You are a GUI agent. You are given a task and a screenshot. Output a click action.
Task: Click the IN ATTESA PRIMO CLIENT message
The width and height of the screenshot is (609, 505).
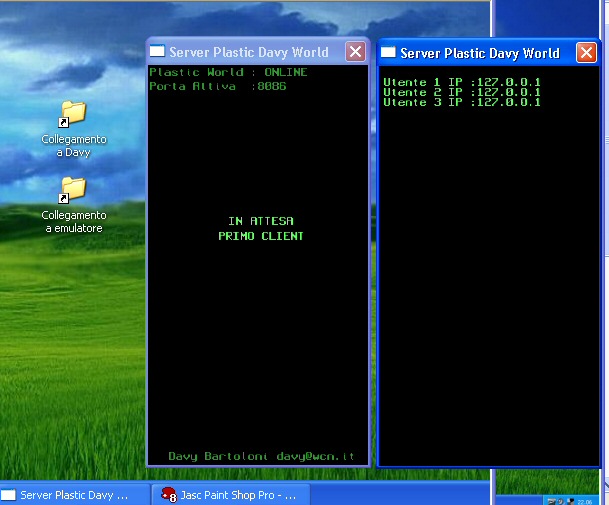click(261, 229)
